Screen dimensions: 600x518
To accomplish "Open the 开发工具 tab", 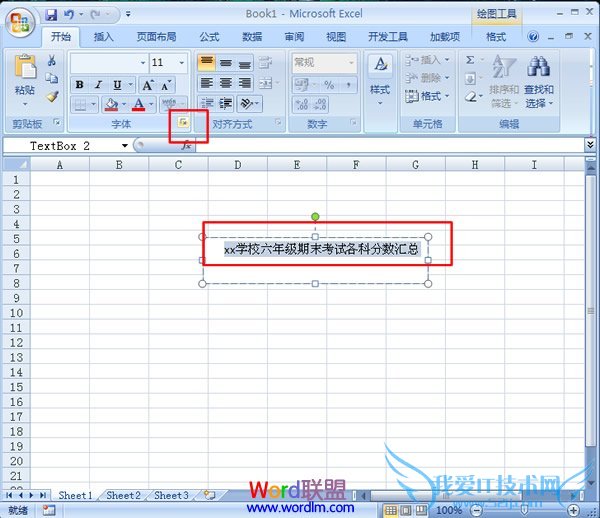I will [x=388, y=37].
